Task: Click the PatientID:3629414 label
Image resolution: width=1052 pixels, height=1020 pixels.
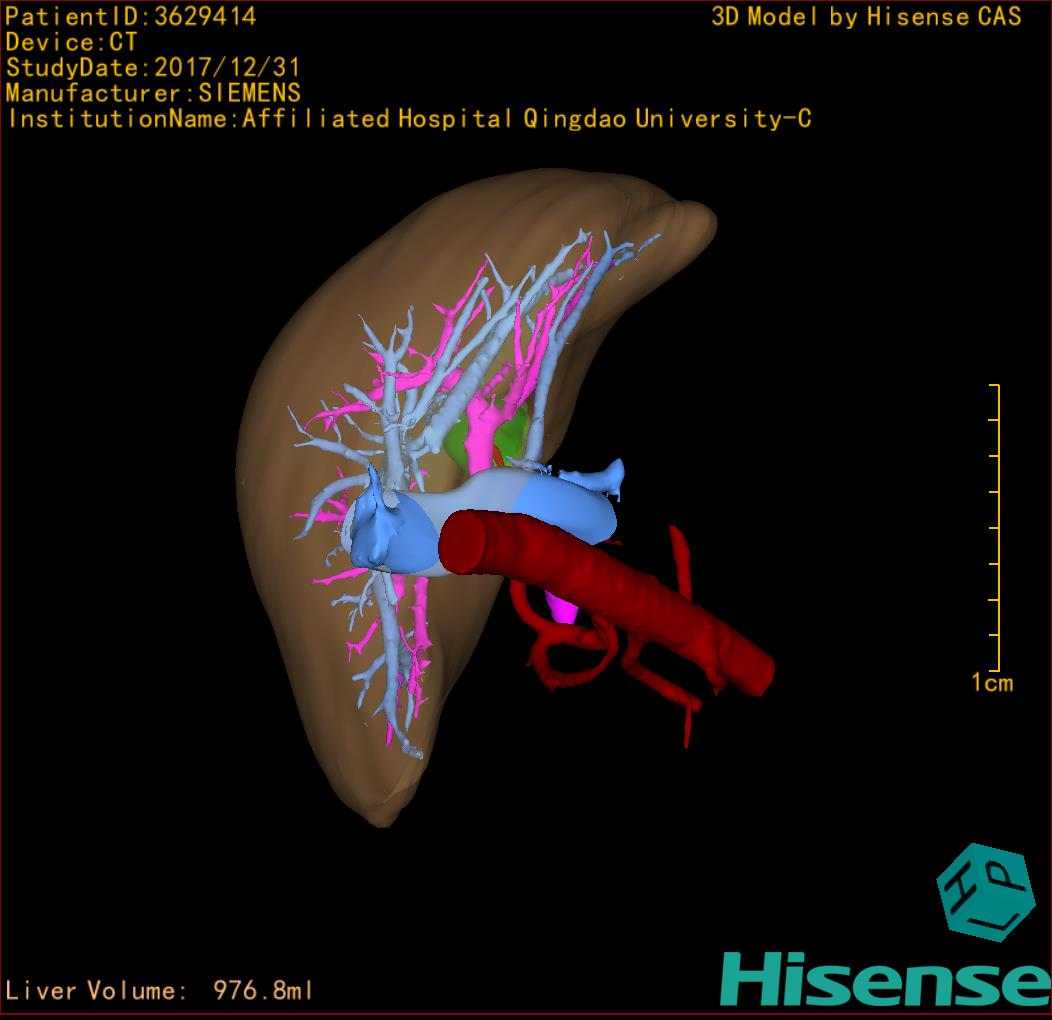Action: [x=131, y=17]
